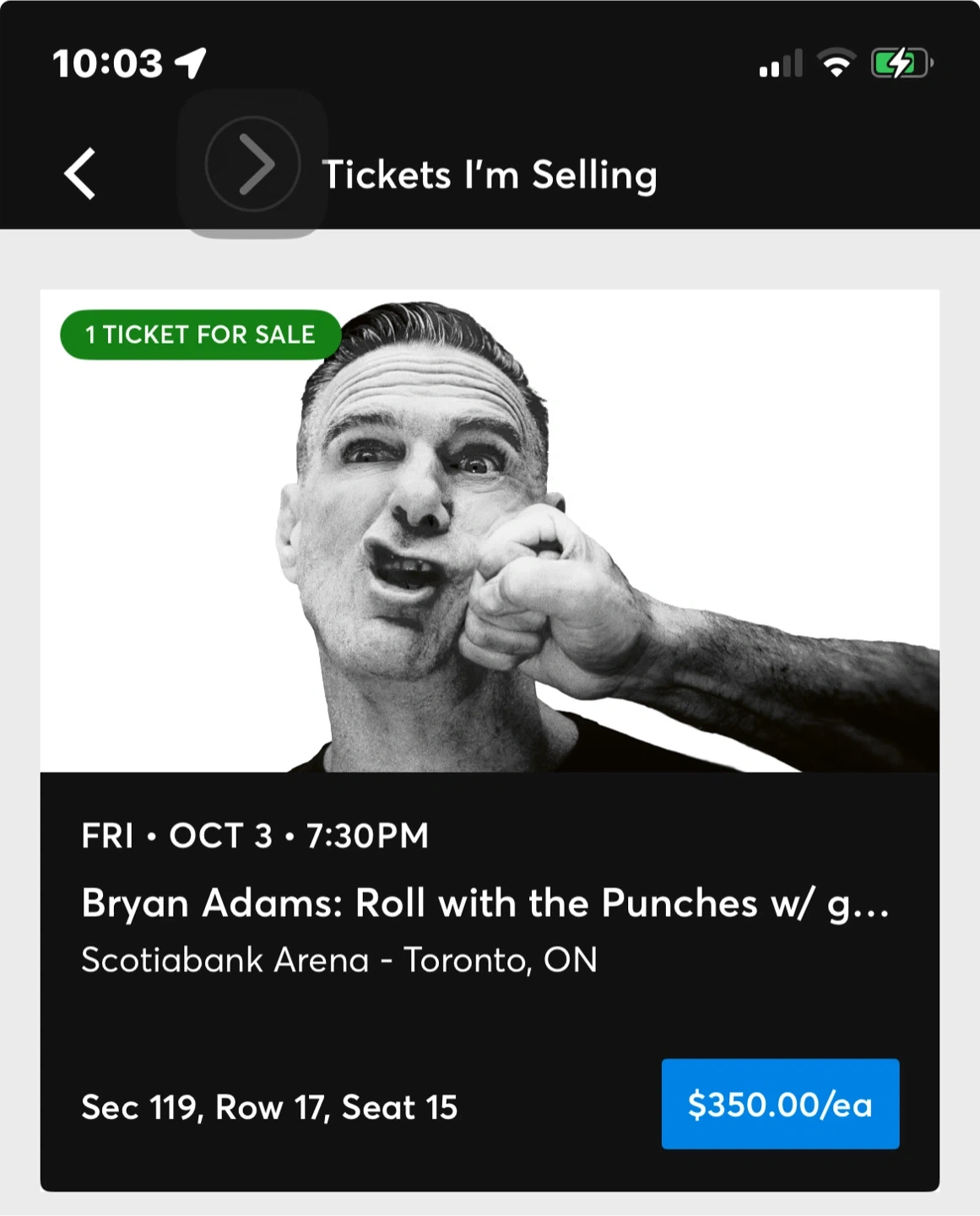Tap 'Toronto, ON' in the venue line

[500, 960]
